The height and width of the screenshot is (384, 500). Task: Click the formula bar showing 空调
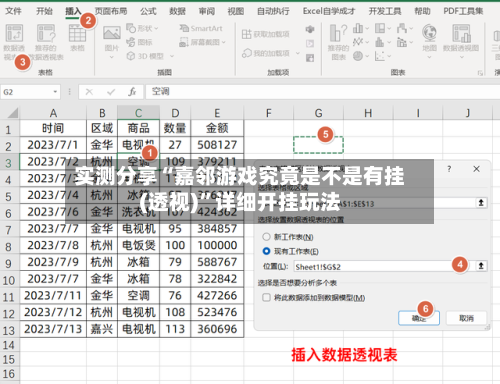point(322,92)
